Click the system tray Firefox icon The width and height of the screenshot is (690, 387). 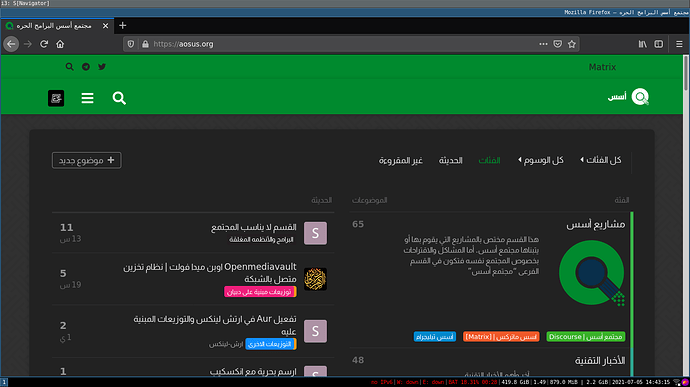pos(685,382)
